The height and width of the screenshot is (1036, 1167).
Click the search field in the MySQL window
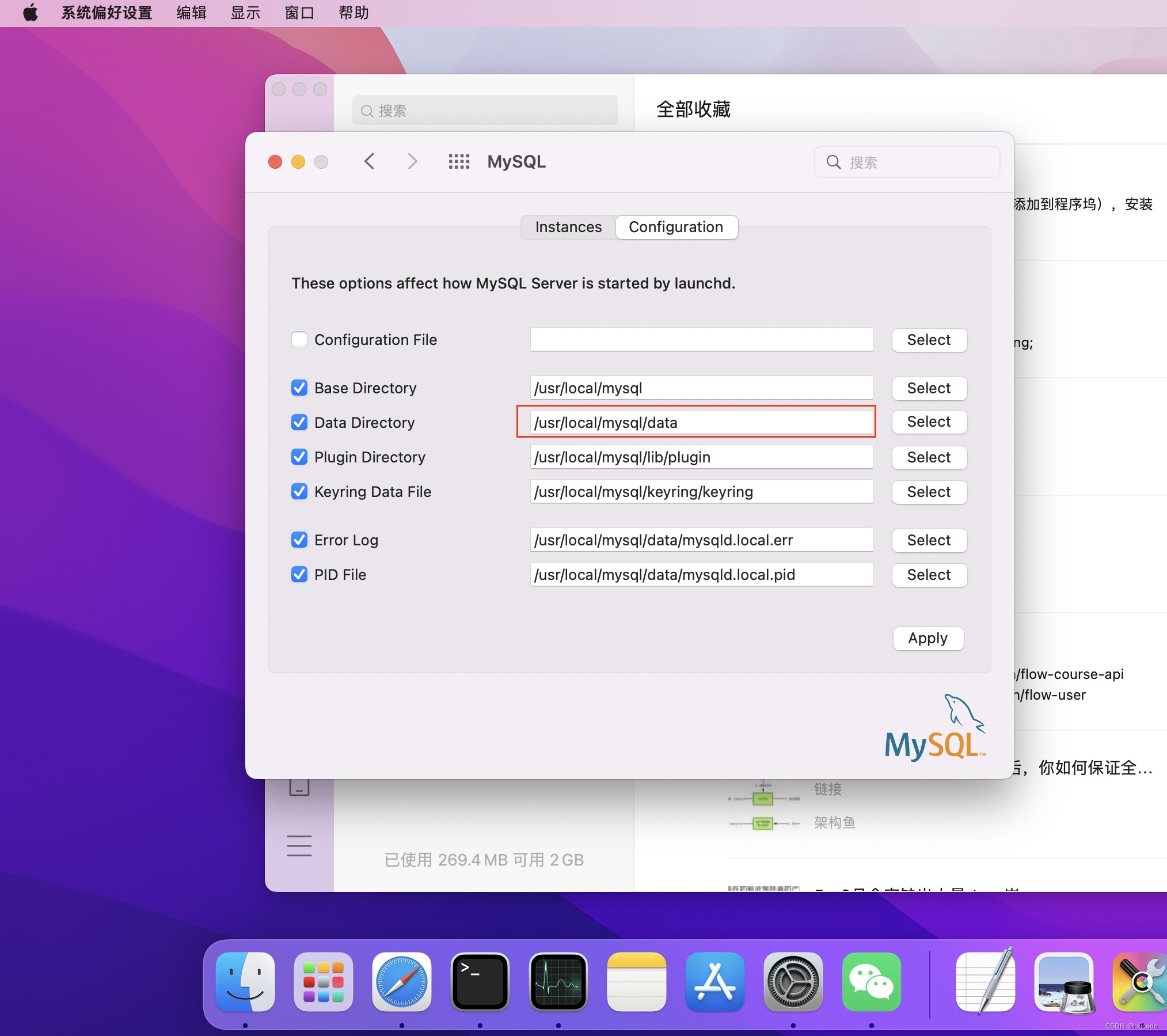(907, 162)
